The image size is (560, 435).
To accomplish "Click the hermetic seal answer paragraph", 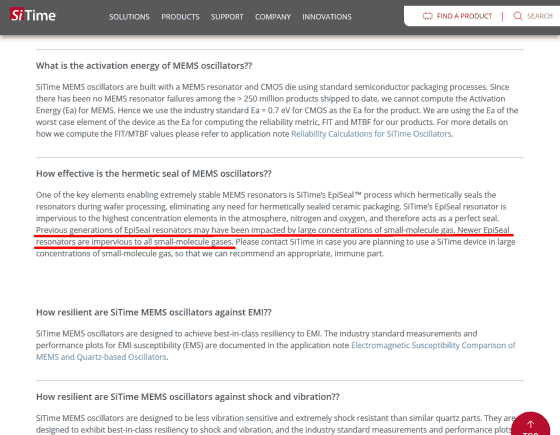I will (x=276, y=224).
